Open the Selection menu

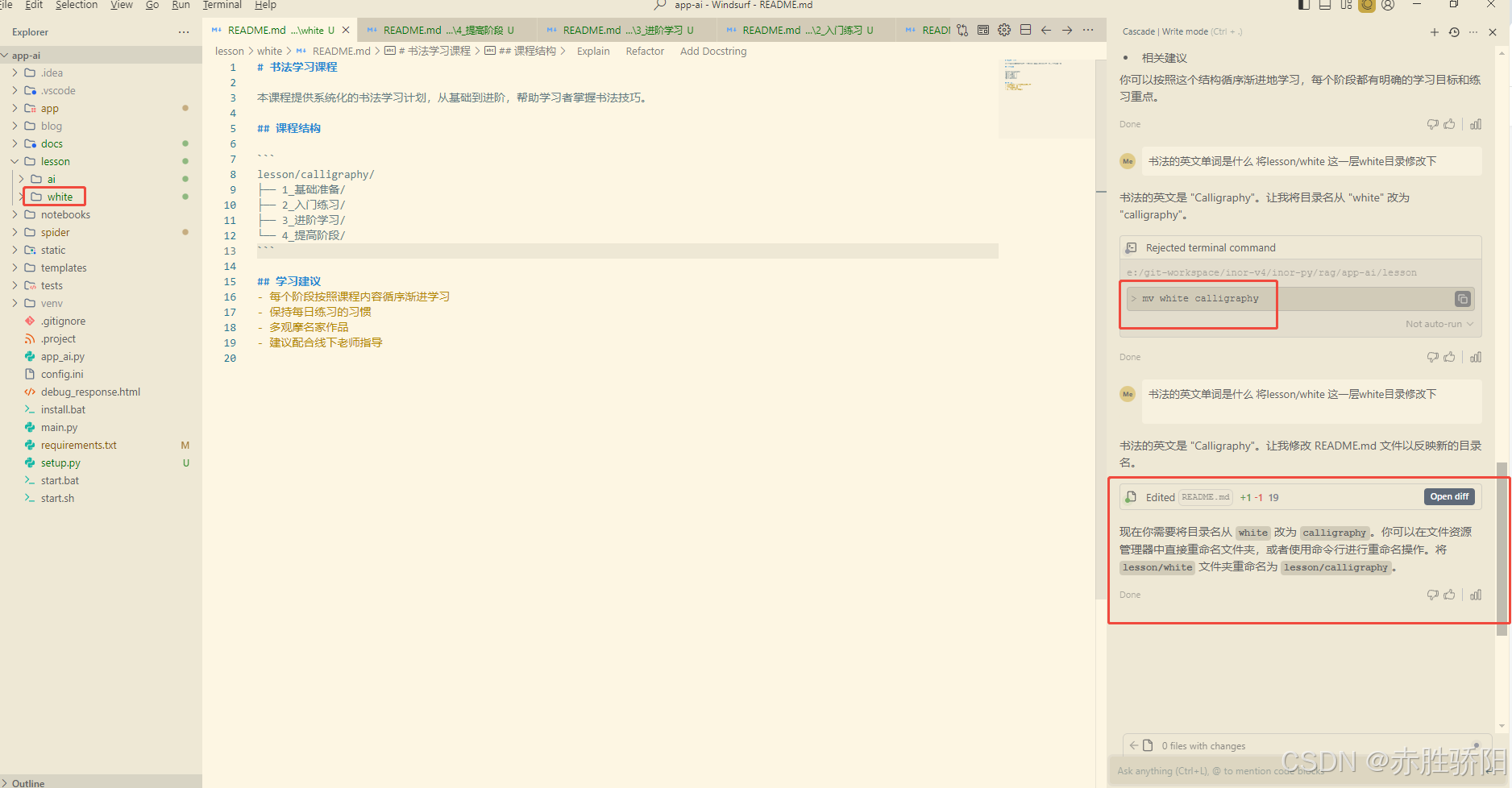click(77, 5)
